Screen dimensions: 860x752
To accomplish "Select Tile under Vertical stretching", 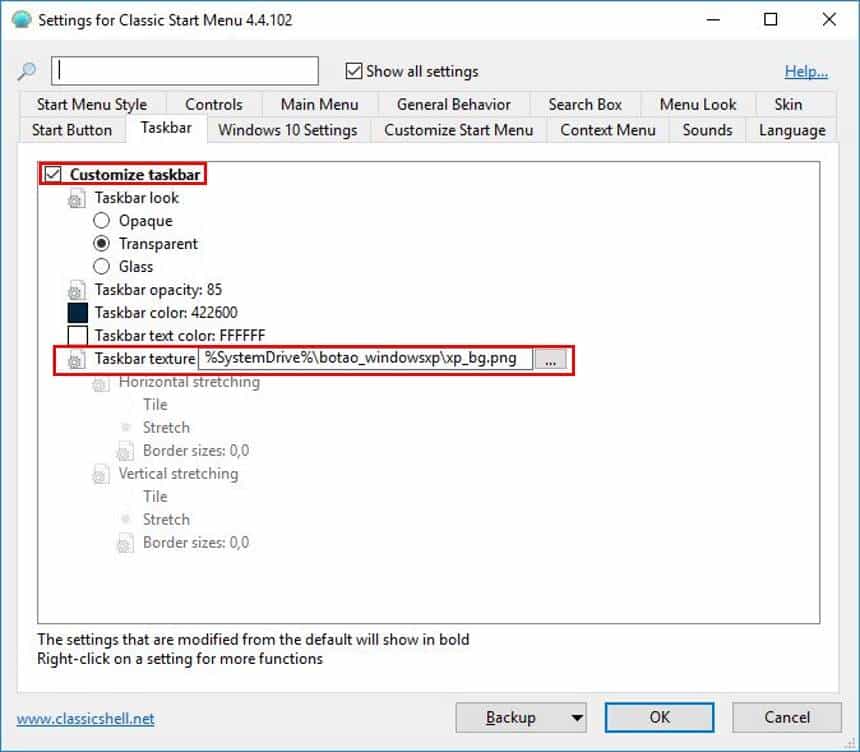I will 155,496.
